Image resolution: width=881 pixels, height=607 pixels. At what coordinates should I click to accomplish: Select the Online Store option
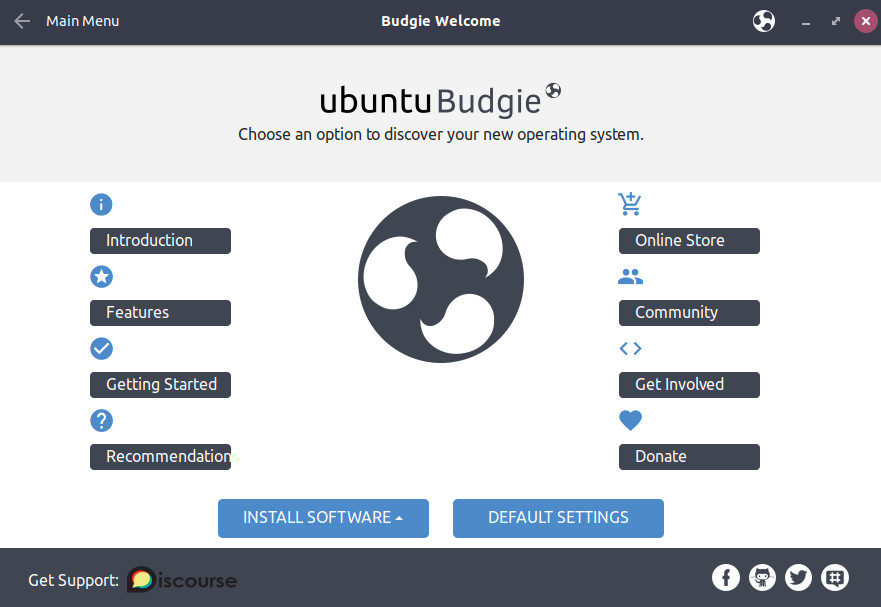[688, 240]
